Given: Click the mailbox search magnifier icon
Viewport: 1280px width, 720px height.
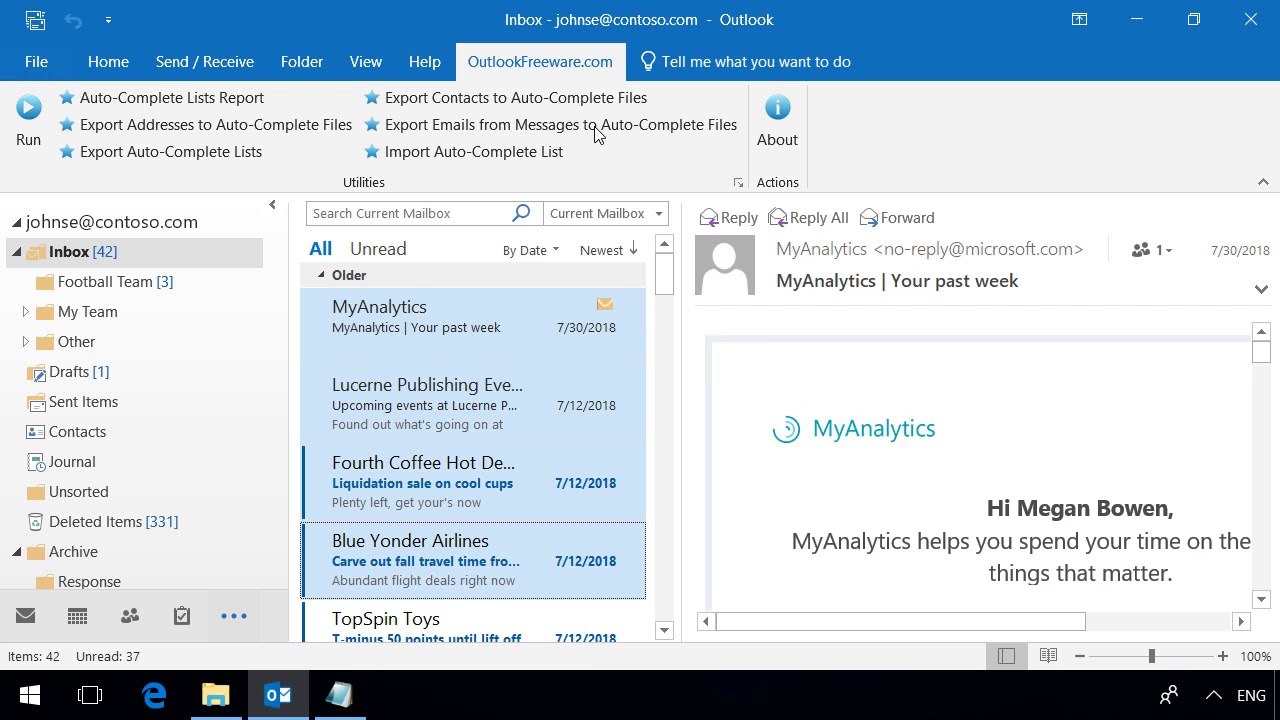Looking at the screenshot, I should 521,213.
